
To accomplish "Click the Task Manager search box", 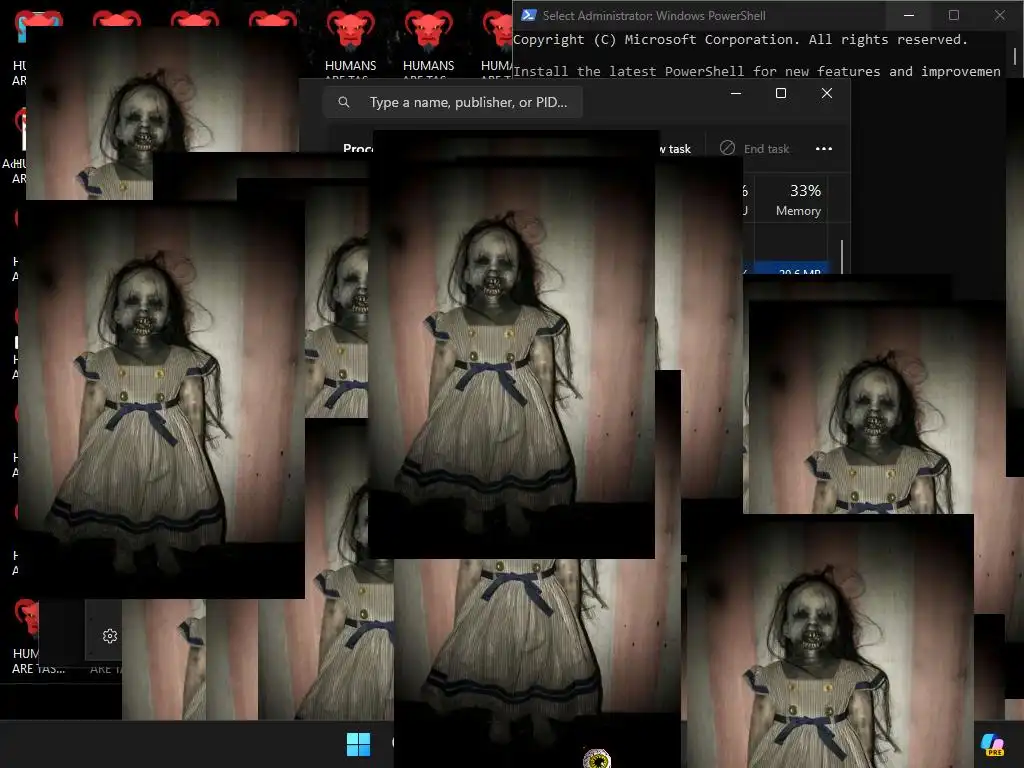I will tap(452, 103).
